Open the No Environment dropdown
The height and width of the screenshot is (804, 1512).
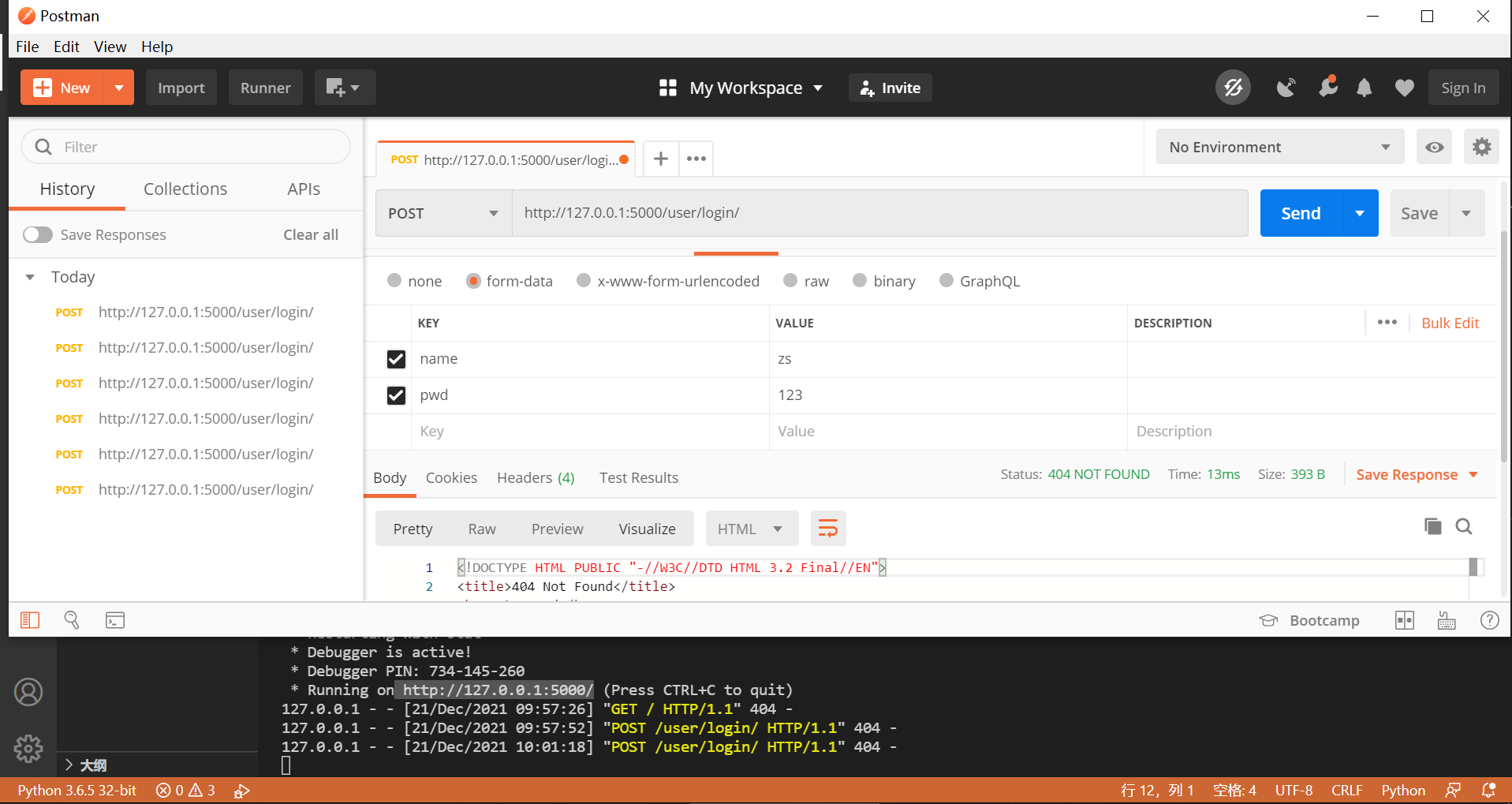(x=1279, y=147)
